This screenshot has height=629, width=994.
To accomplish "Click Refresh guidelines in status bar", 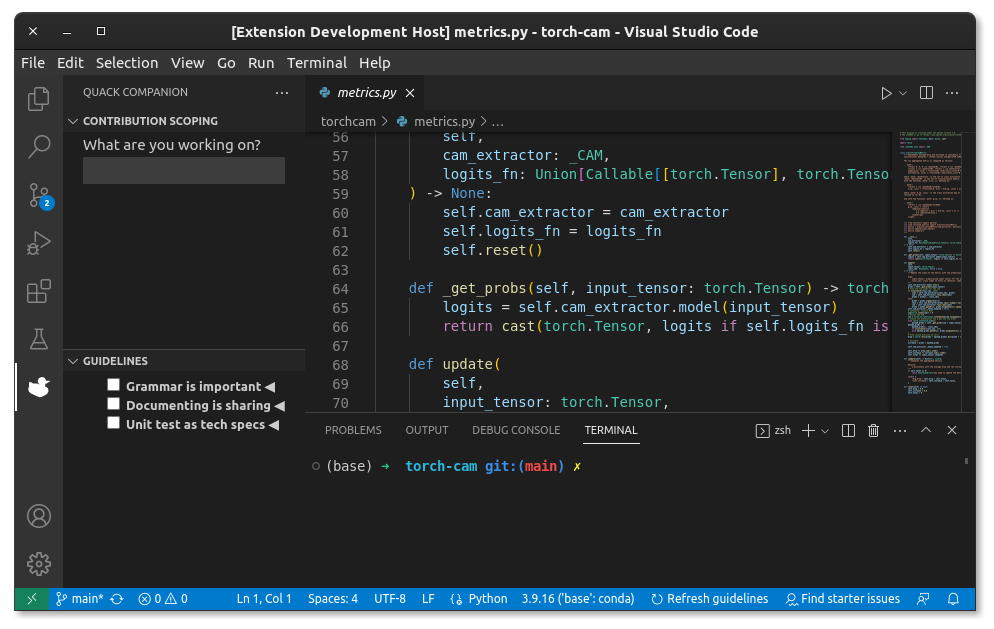I will click(709, 598).
